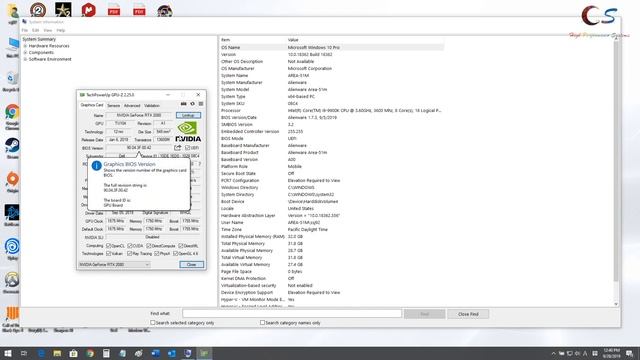Toggle the DirectCompute checkbox
Image resolution: width=640 pixels, height=360 pixels.
(x=149, y=246)
